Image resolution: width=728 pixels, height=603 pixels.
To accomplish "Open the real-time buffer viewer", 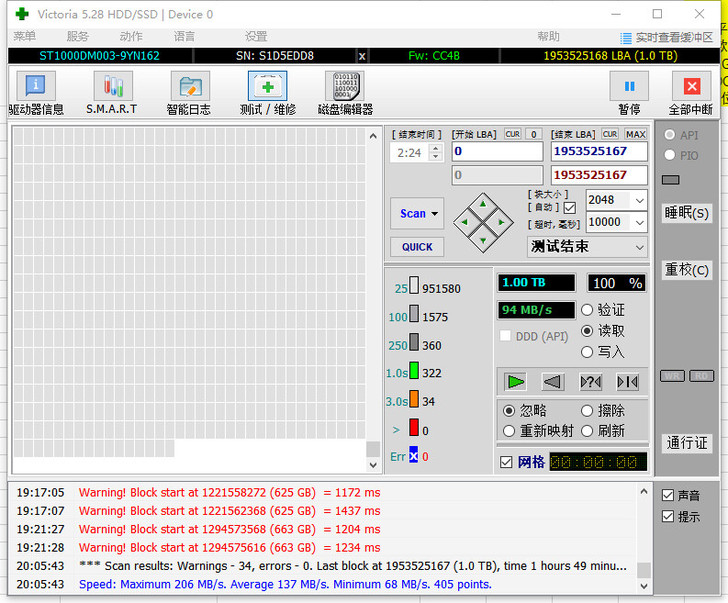I will [666, 38].
